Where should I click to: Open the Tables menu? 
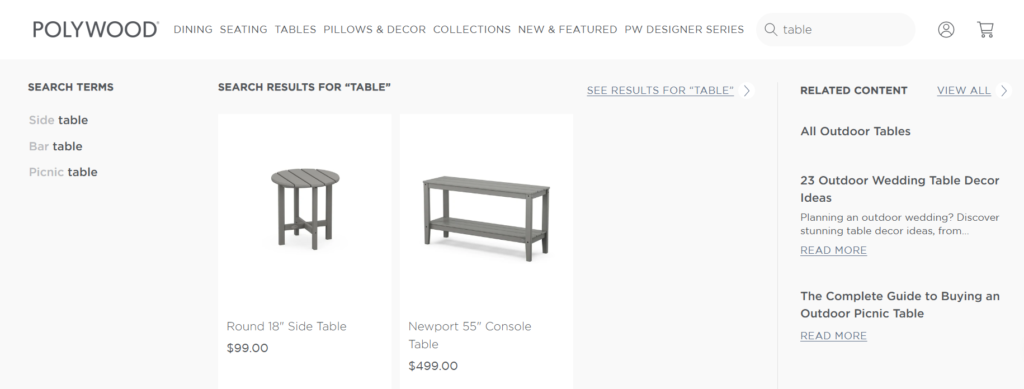[x=295, y=29]
